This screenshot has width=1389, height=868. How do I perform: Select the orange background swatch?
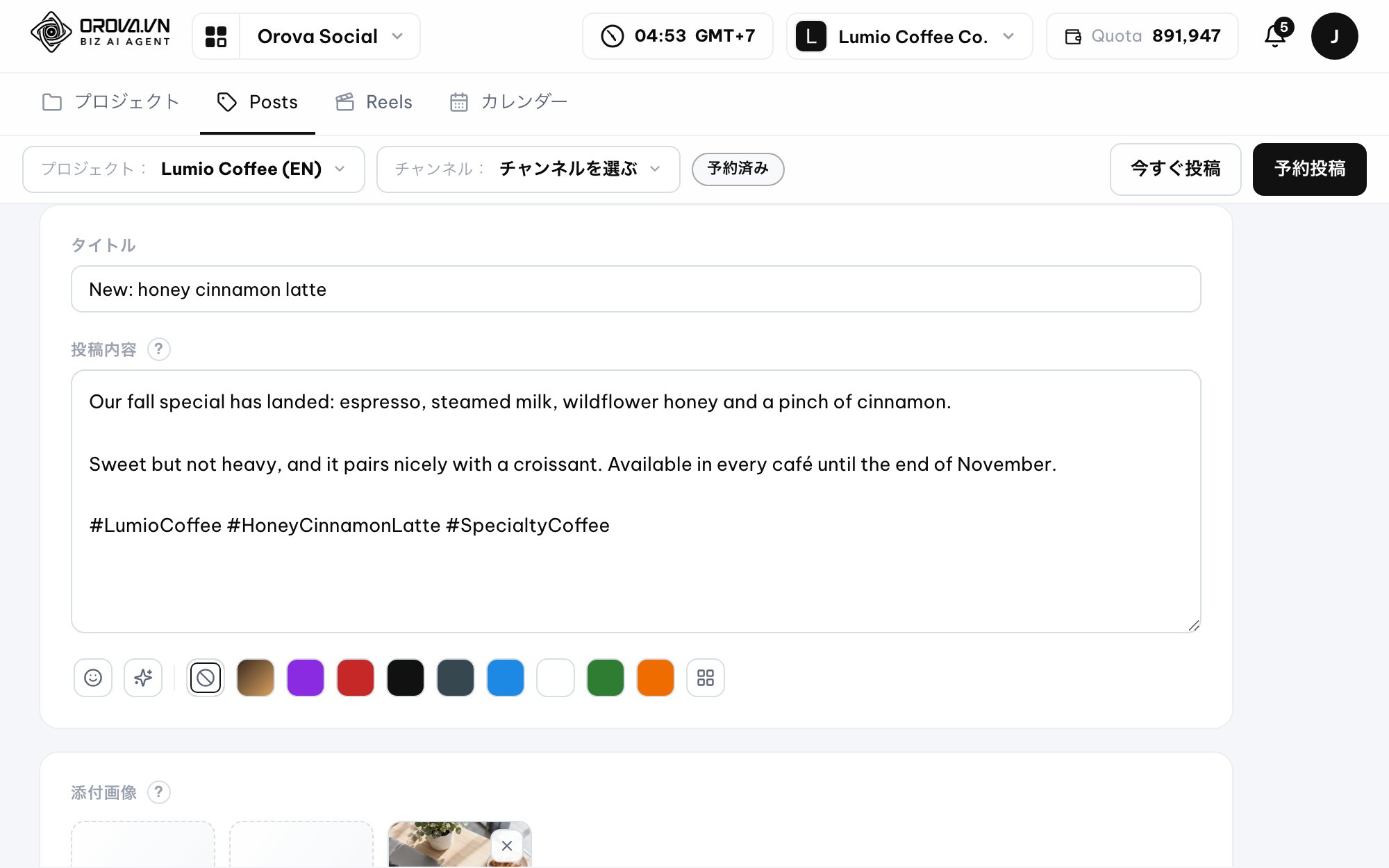pyautogui.click(x=656, y=677)
